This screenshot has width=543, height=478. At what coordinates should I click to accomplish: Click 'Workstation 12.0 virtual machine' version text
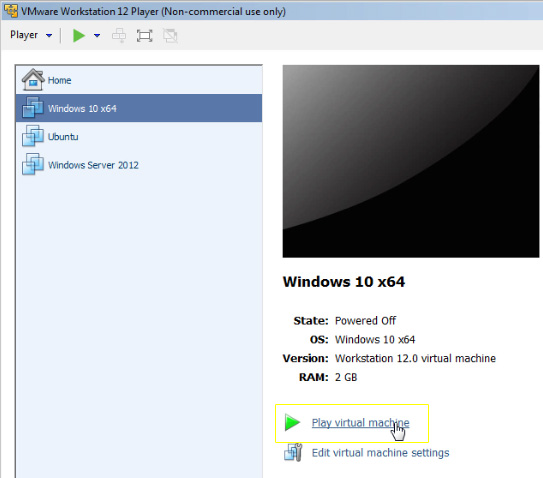(415, 358)
